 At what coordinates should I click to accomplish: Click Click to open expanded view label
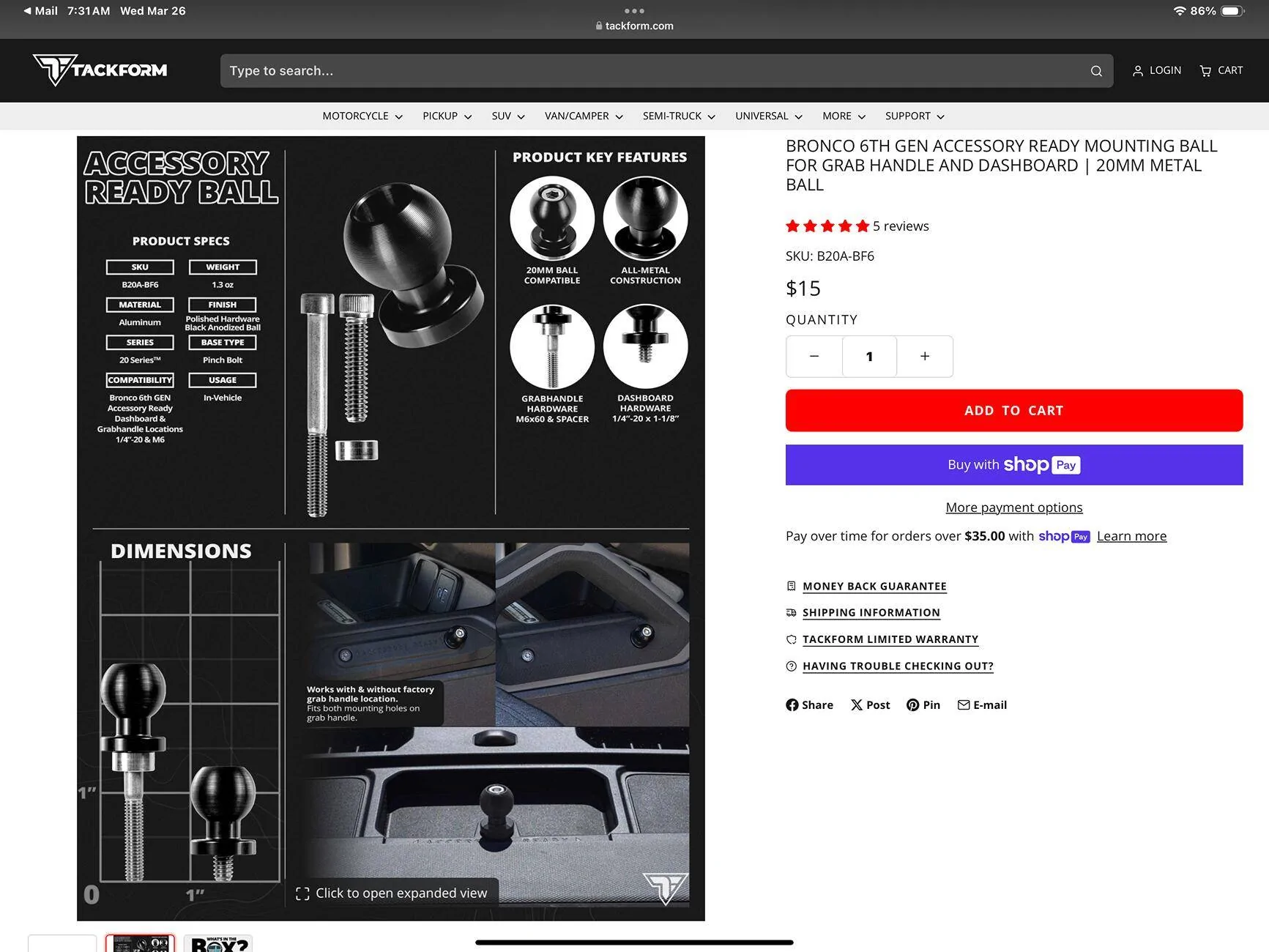point(401,893)
